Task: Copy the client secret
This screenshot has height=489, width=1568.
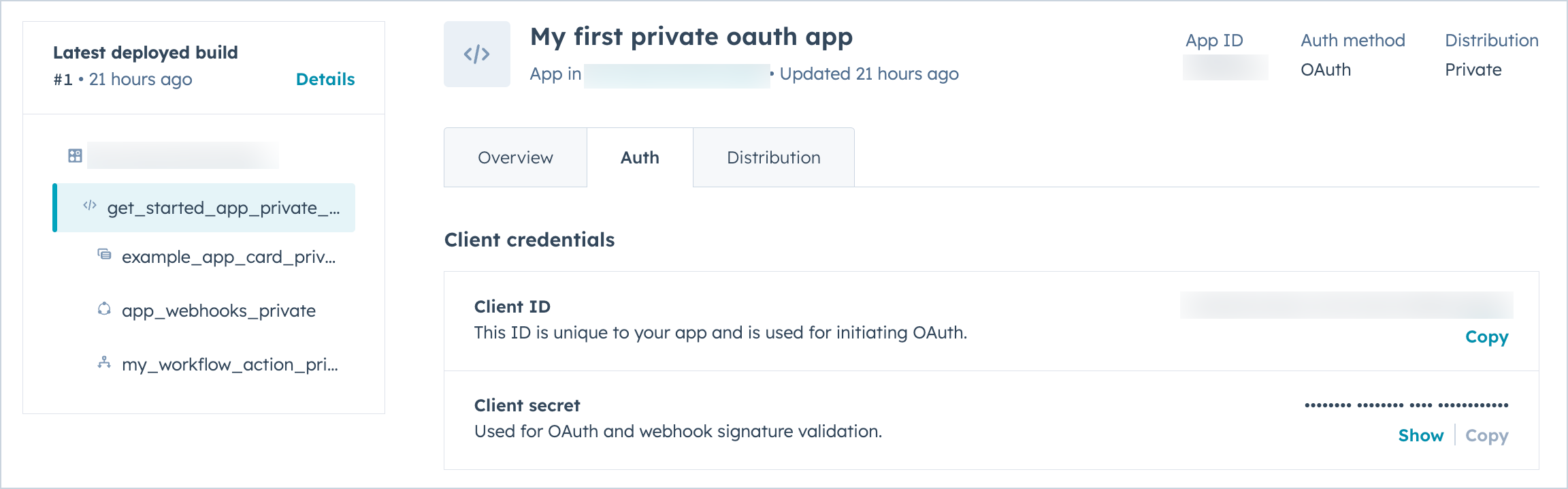Action: (1486, 436)
